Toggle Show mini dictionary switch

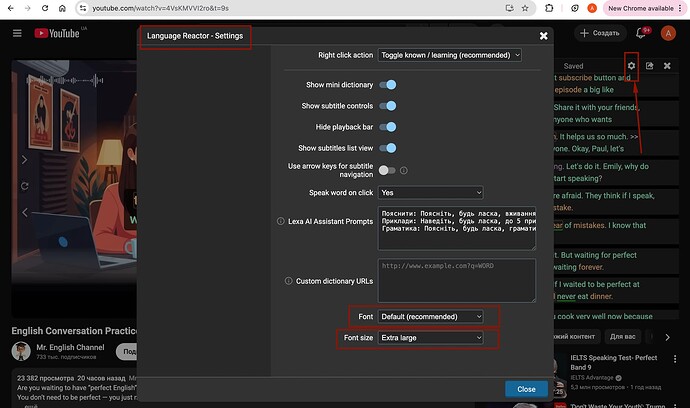point(388,86)
